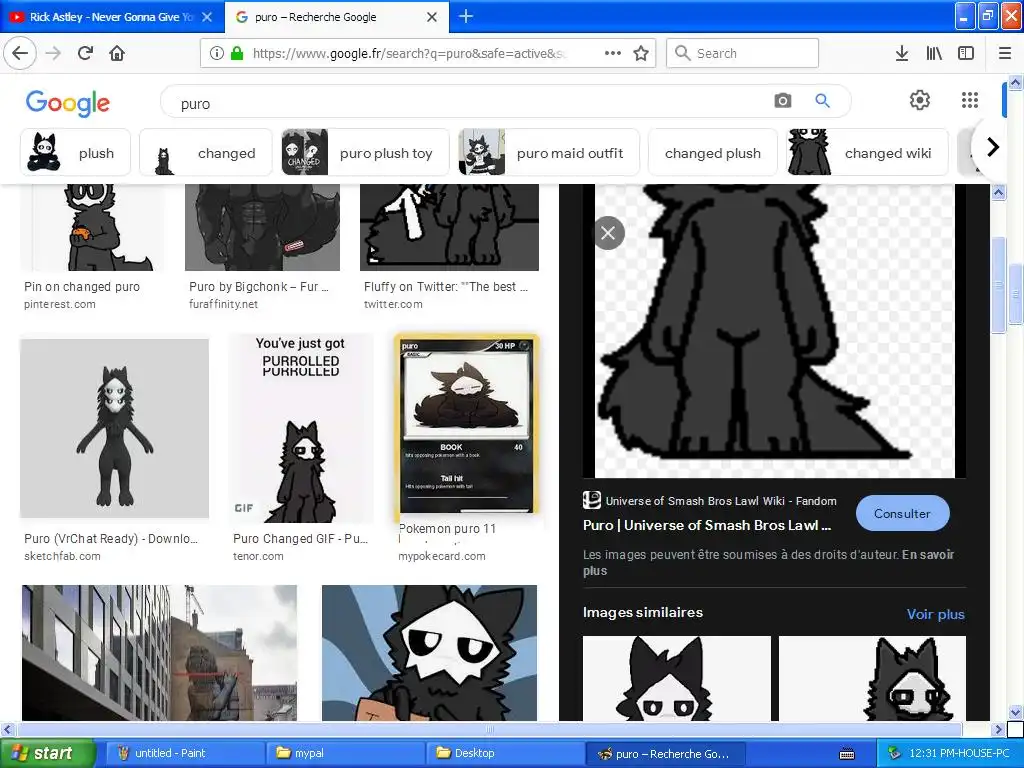Open 'Voir plus' similar images link

pyautogui.click(x=935, y=614)
